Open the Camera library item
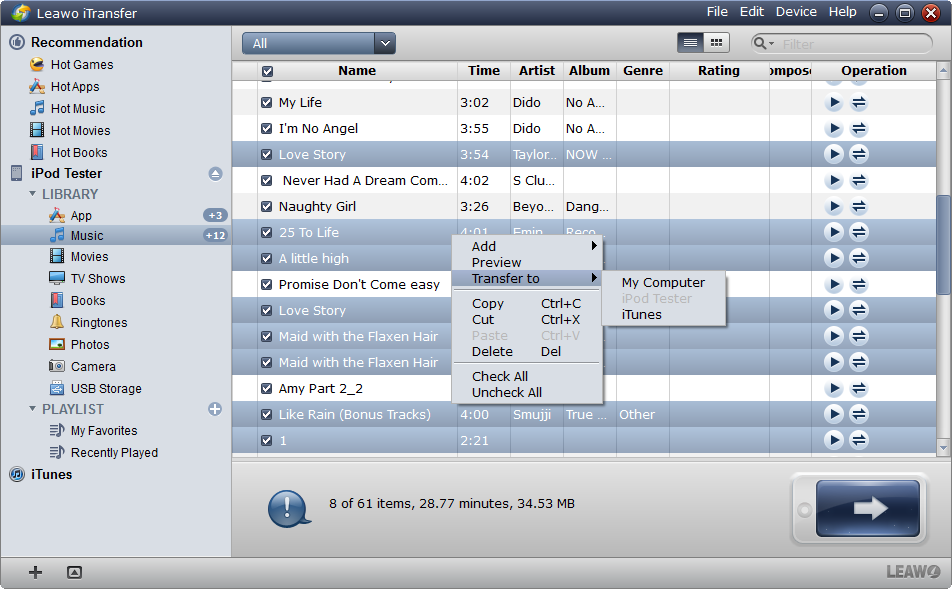Image resolution: width=952 pixels, height=589 pixels. pos(92,366)
